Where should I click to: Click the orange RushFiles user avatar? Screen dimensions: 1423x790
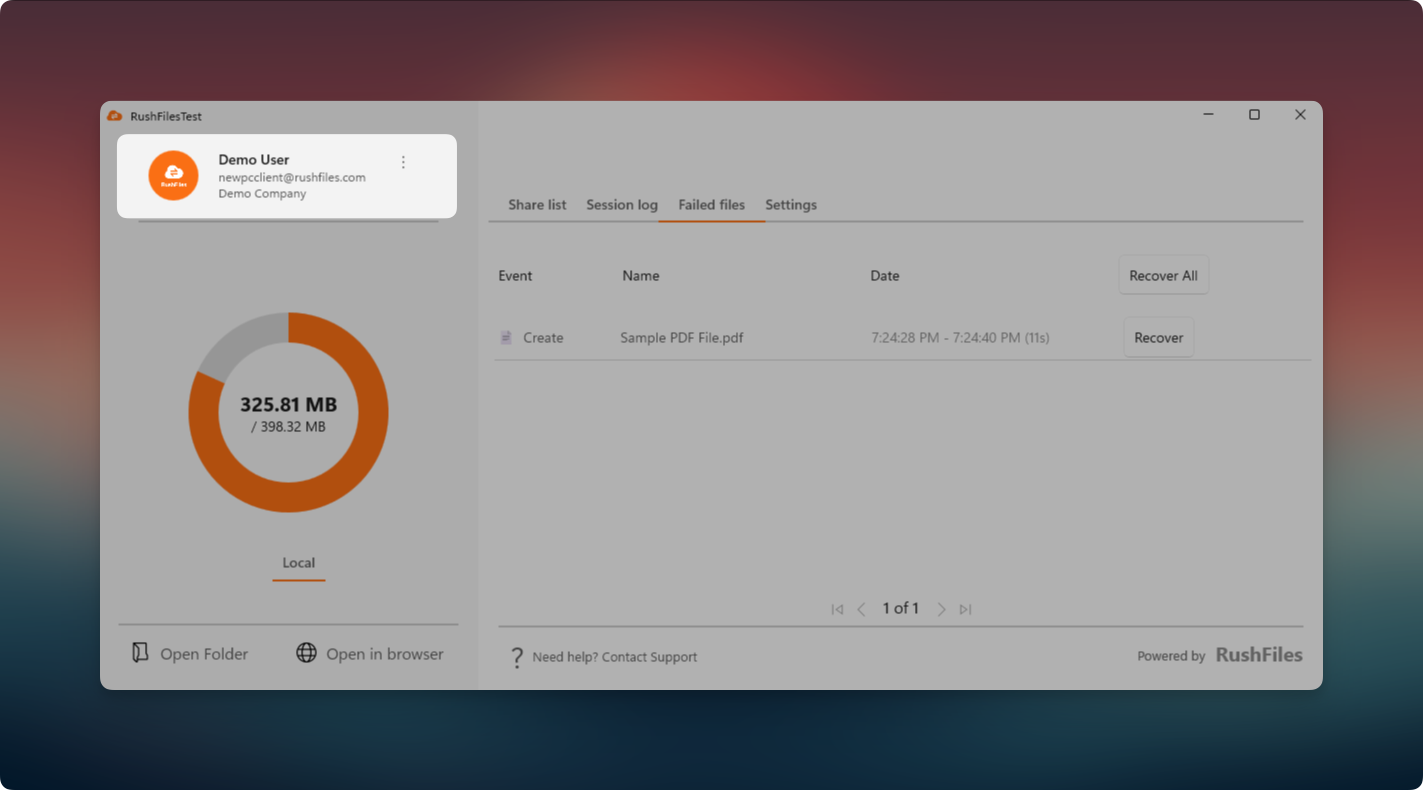click(173, 176)
